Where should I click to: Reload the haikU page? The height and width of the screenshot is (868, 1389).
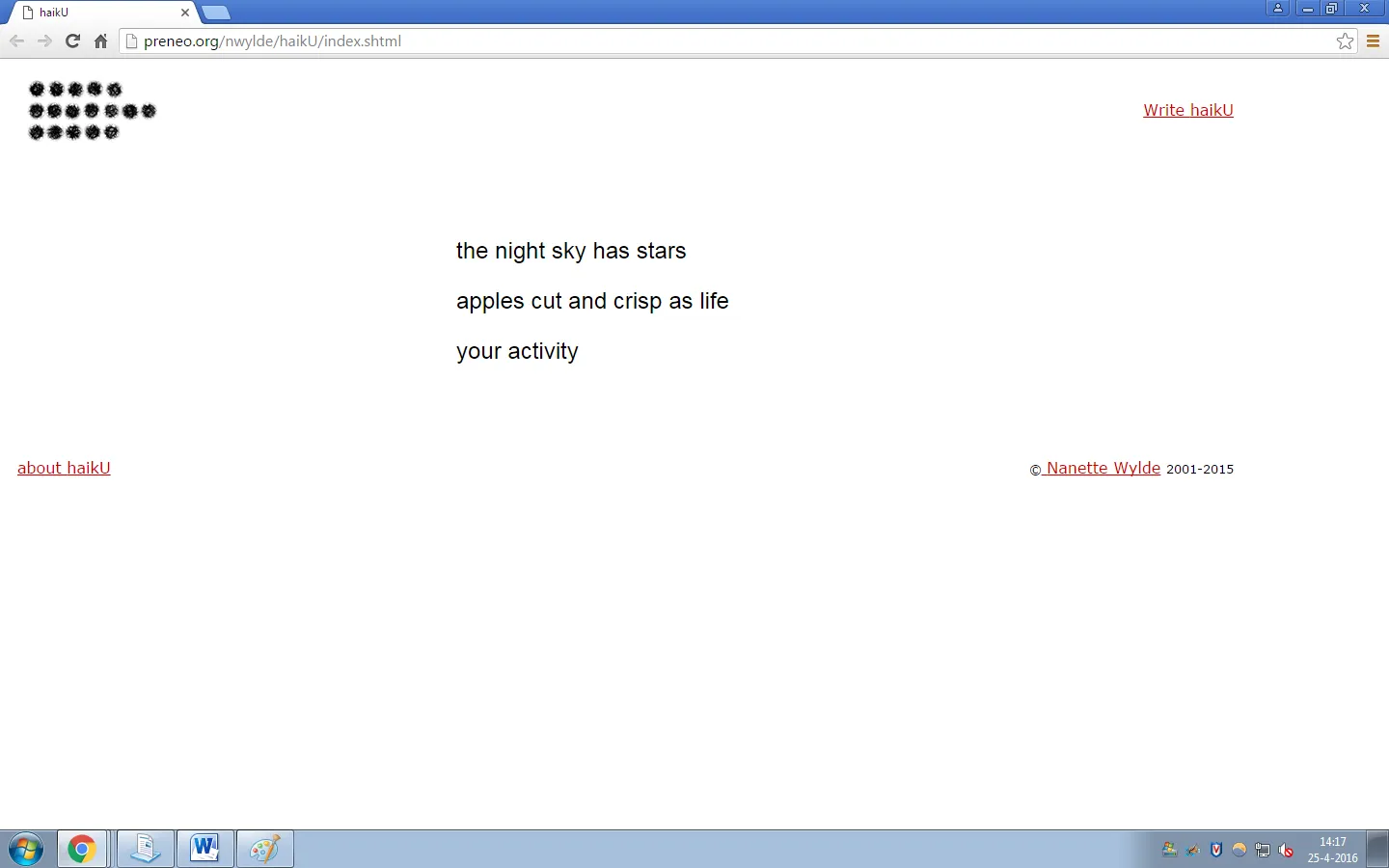[72, 41]
